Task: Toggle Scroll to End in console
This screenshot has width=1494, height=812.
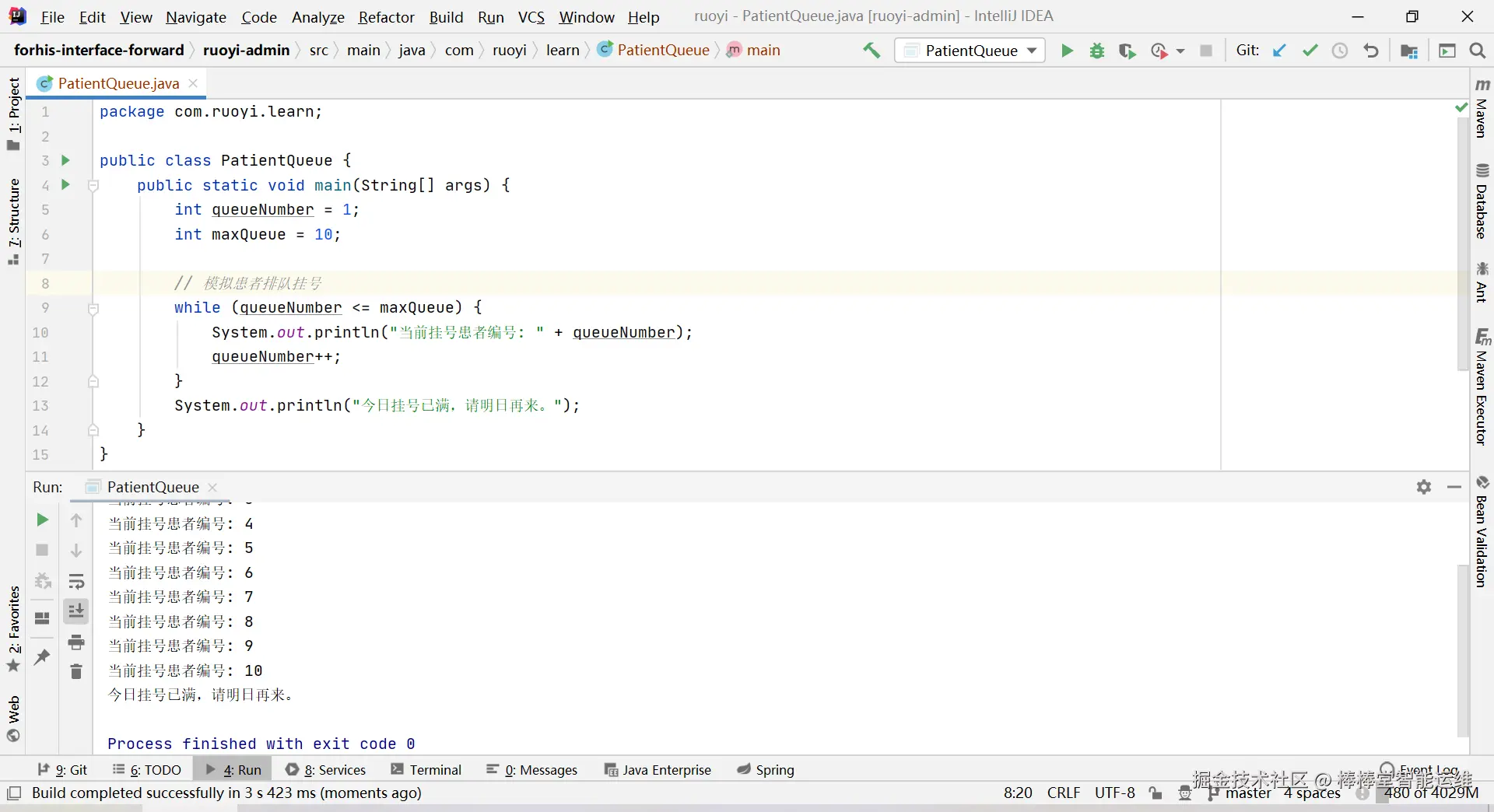Action: pos(76,611)
